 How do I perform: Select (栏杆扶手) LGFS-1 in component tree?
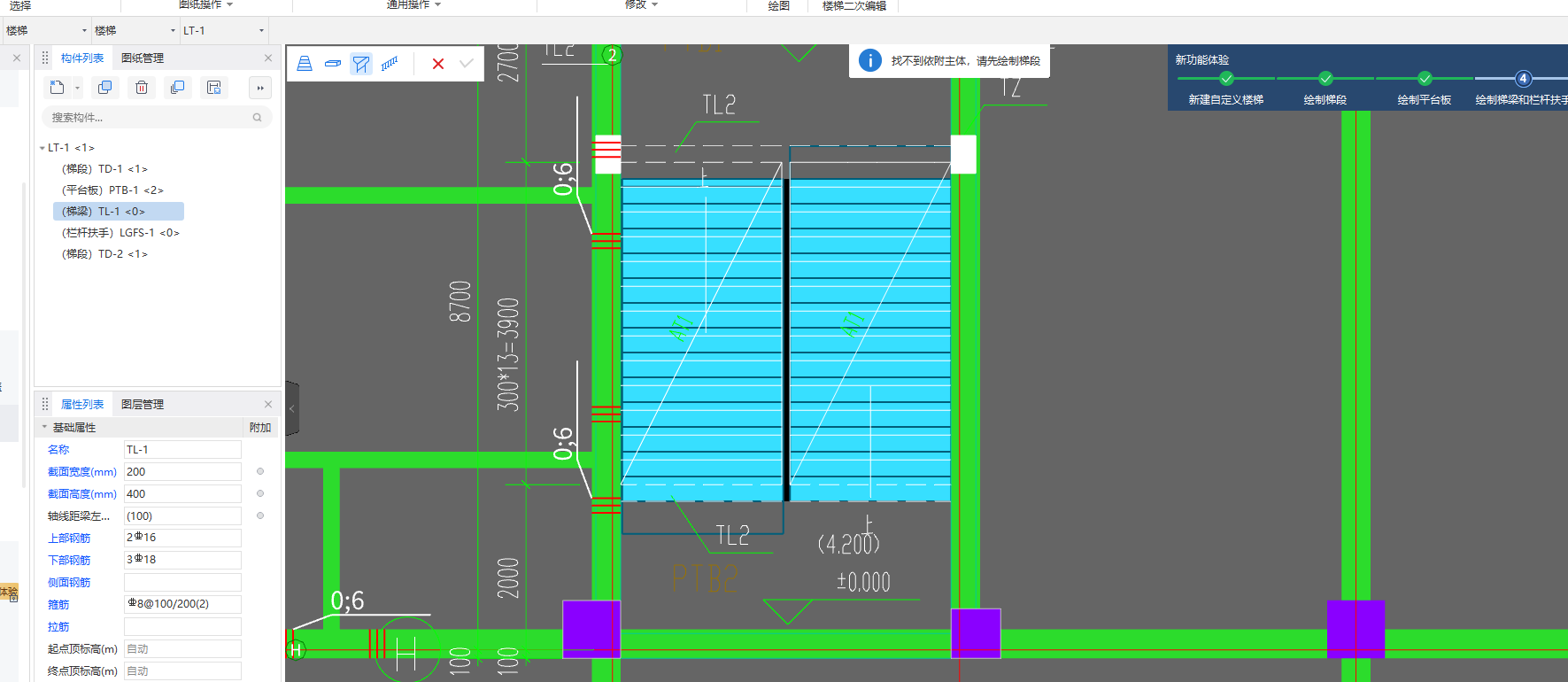(x=120, y=232)
